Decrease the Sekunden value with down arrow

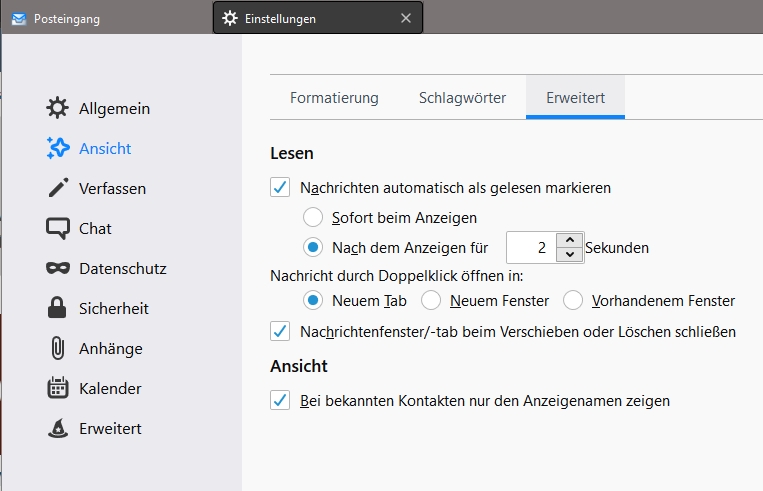pyautogui.click(x=569, y=255)
